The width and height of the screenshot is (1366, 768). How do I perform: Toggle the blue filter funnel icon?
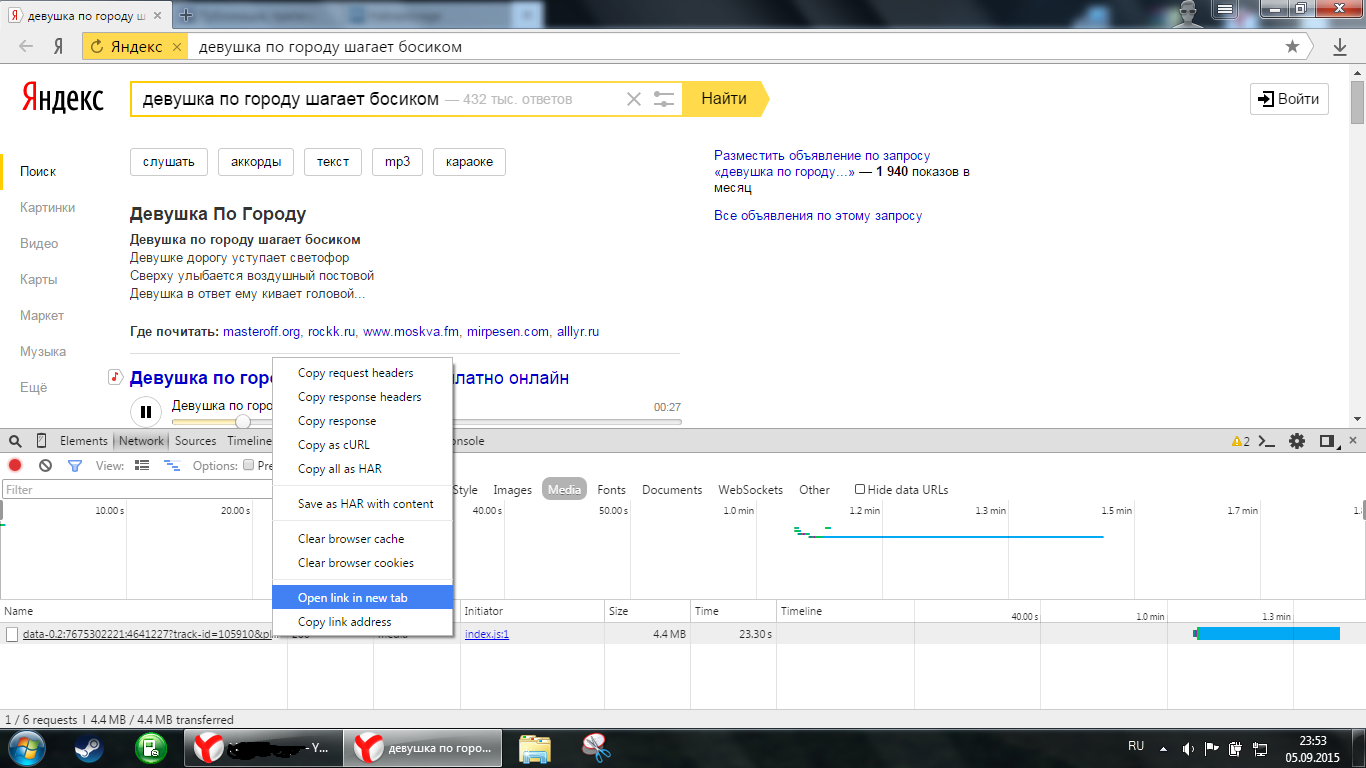[x=74, y=465]
